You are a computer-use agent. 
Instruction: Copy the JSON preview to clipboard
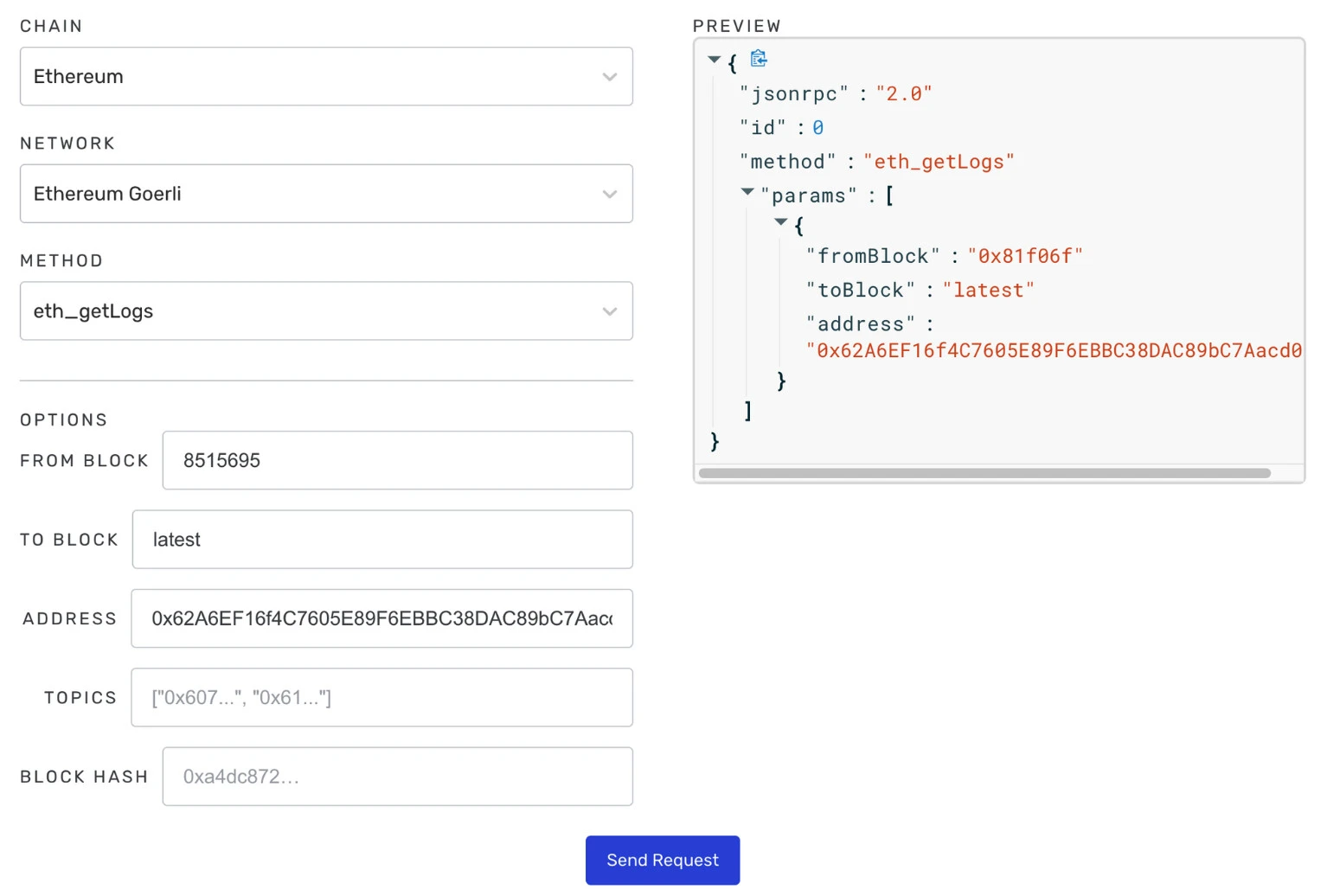[x=759, y=59]
